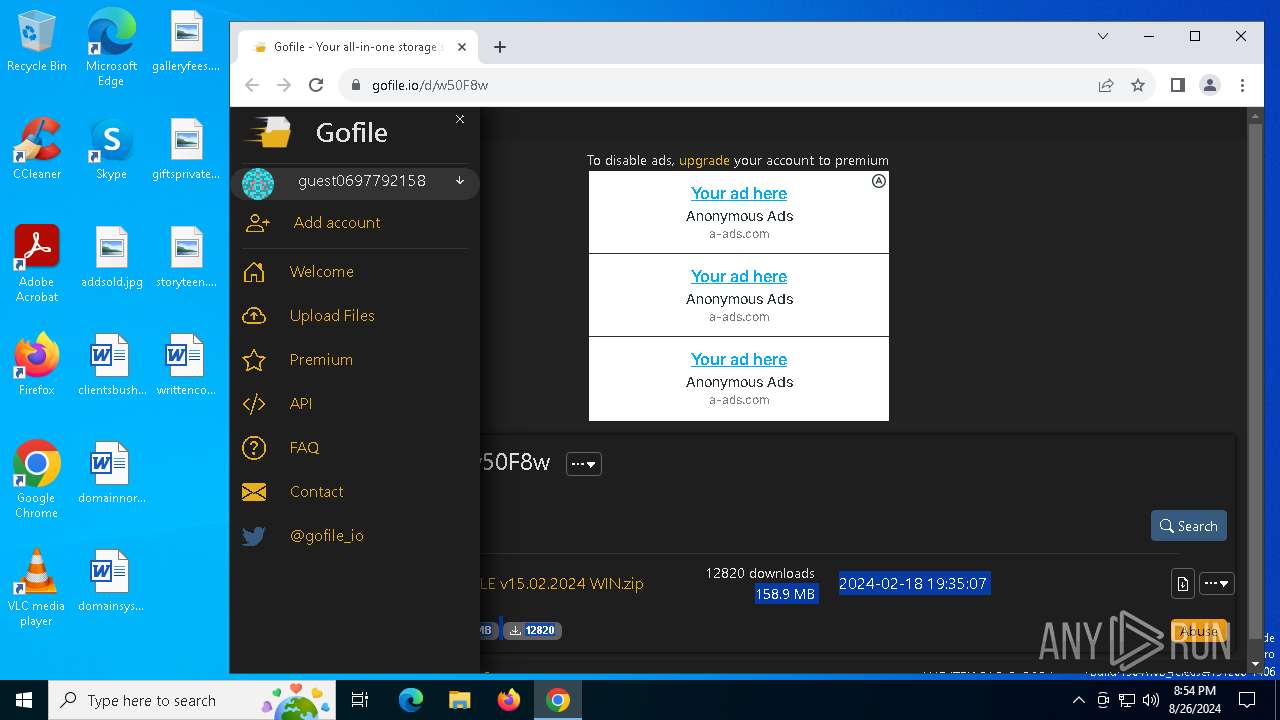Click the Welcome home icon
The width and height of the screenshot is (1280, 720).
coord(254,272)
